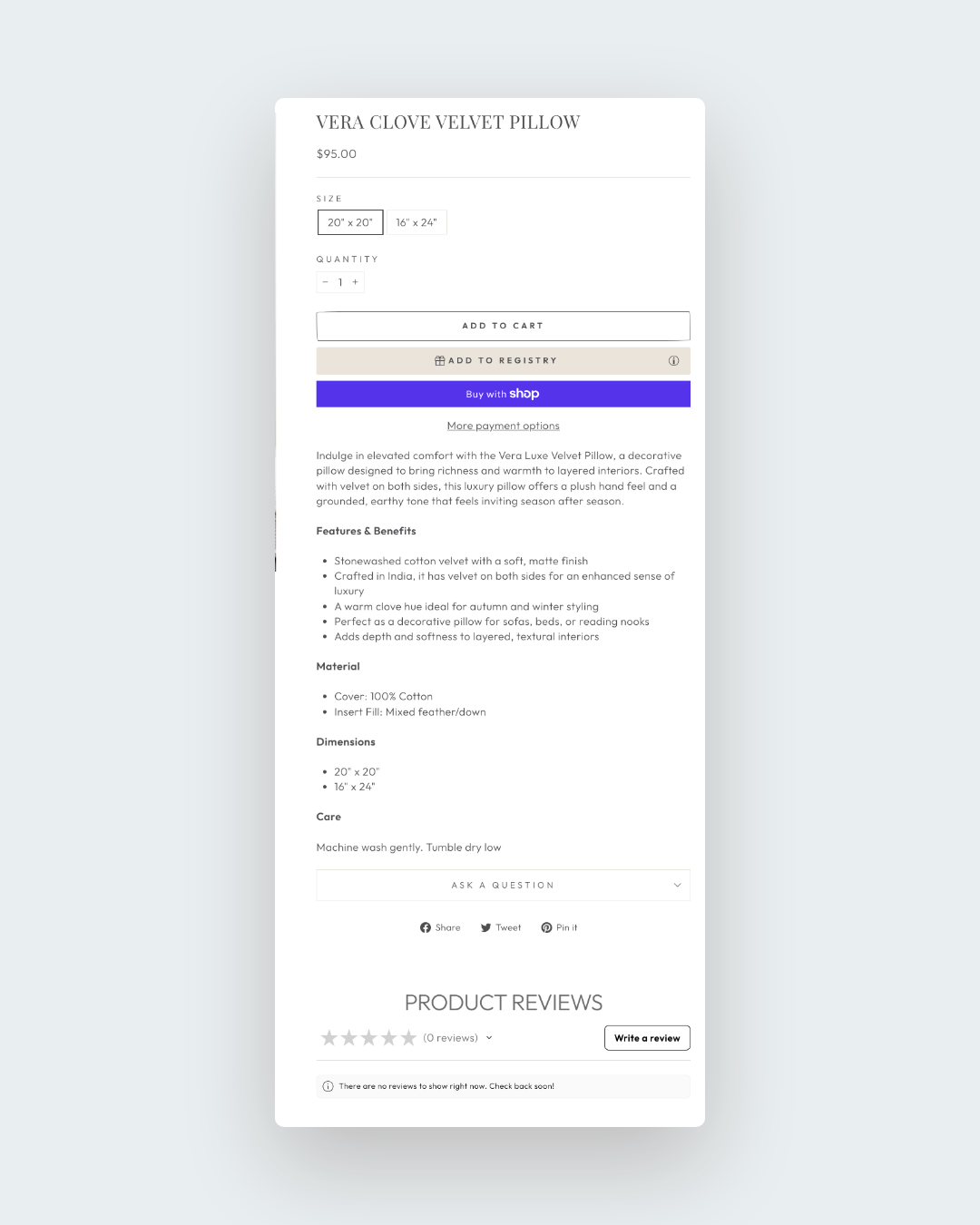Screen dimensions: 980x1225
Task: Click the Add to Registry button
Action: [503, 361]
